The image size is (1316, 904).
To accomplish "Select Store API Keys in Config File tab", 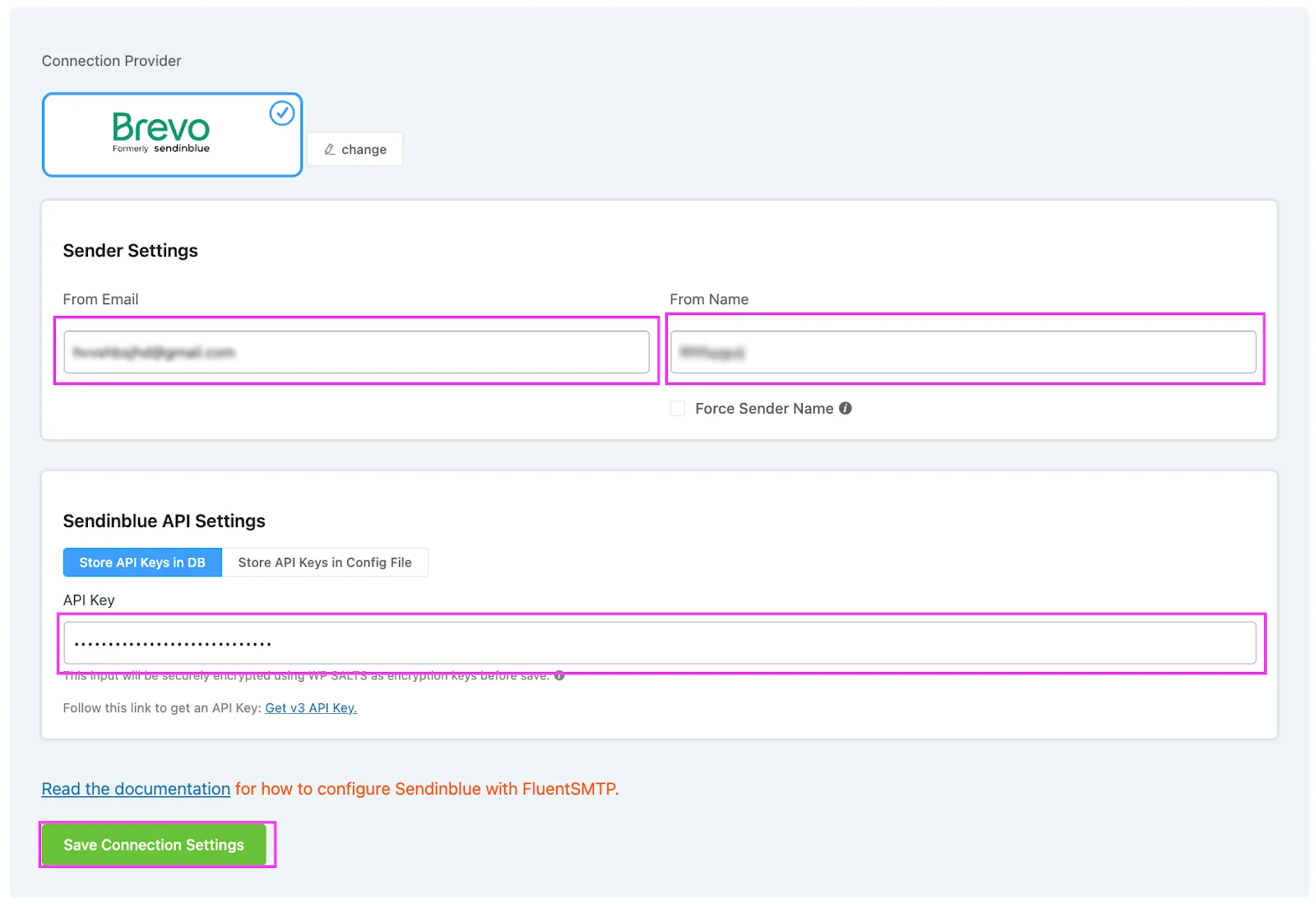I will pos(325,563).
